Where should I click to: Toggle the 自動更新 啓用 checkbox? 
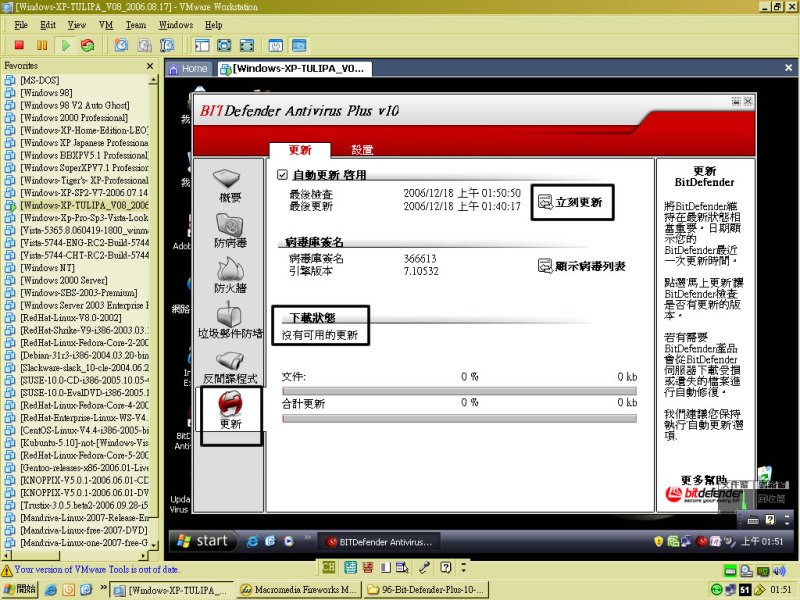click(282, 174)
